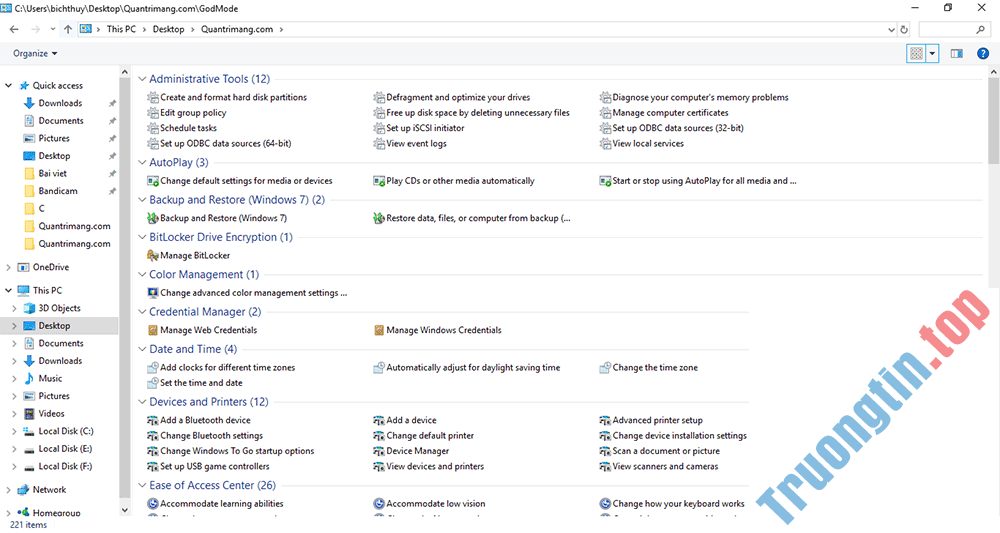
Task: Select Desktop in the address breadcrumb
Action: [168, 29]
